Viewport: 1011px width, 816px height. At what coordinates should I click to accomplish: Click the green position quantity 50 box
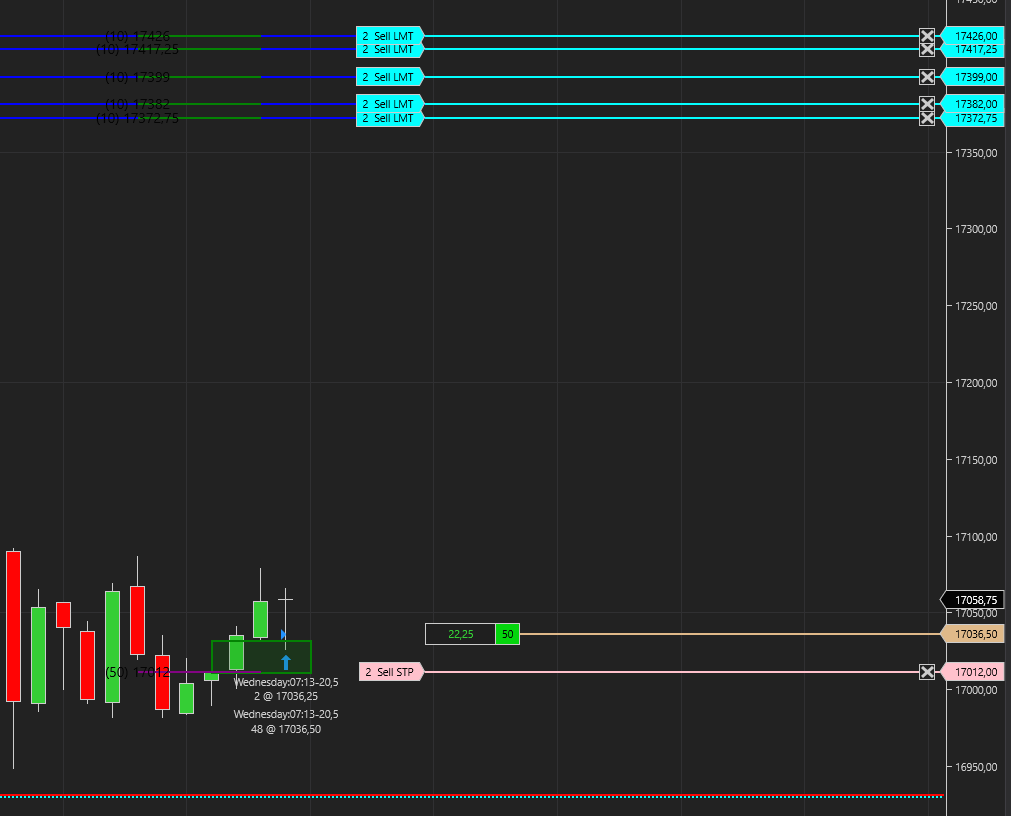pos(507,634)
